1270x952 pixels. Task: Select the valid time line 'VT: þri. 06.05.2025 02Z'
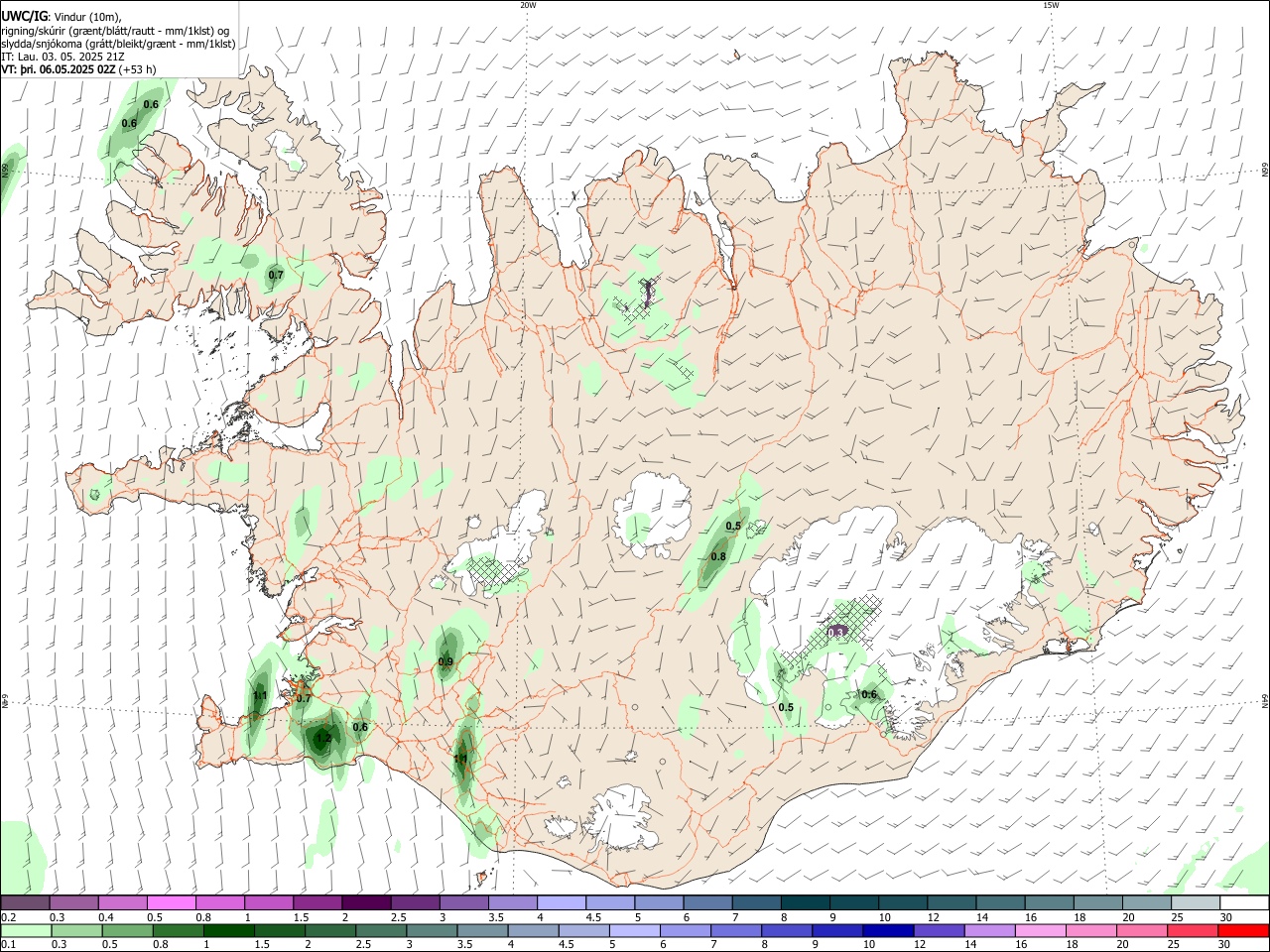[59, 69]
